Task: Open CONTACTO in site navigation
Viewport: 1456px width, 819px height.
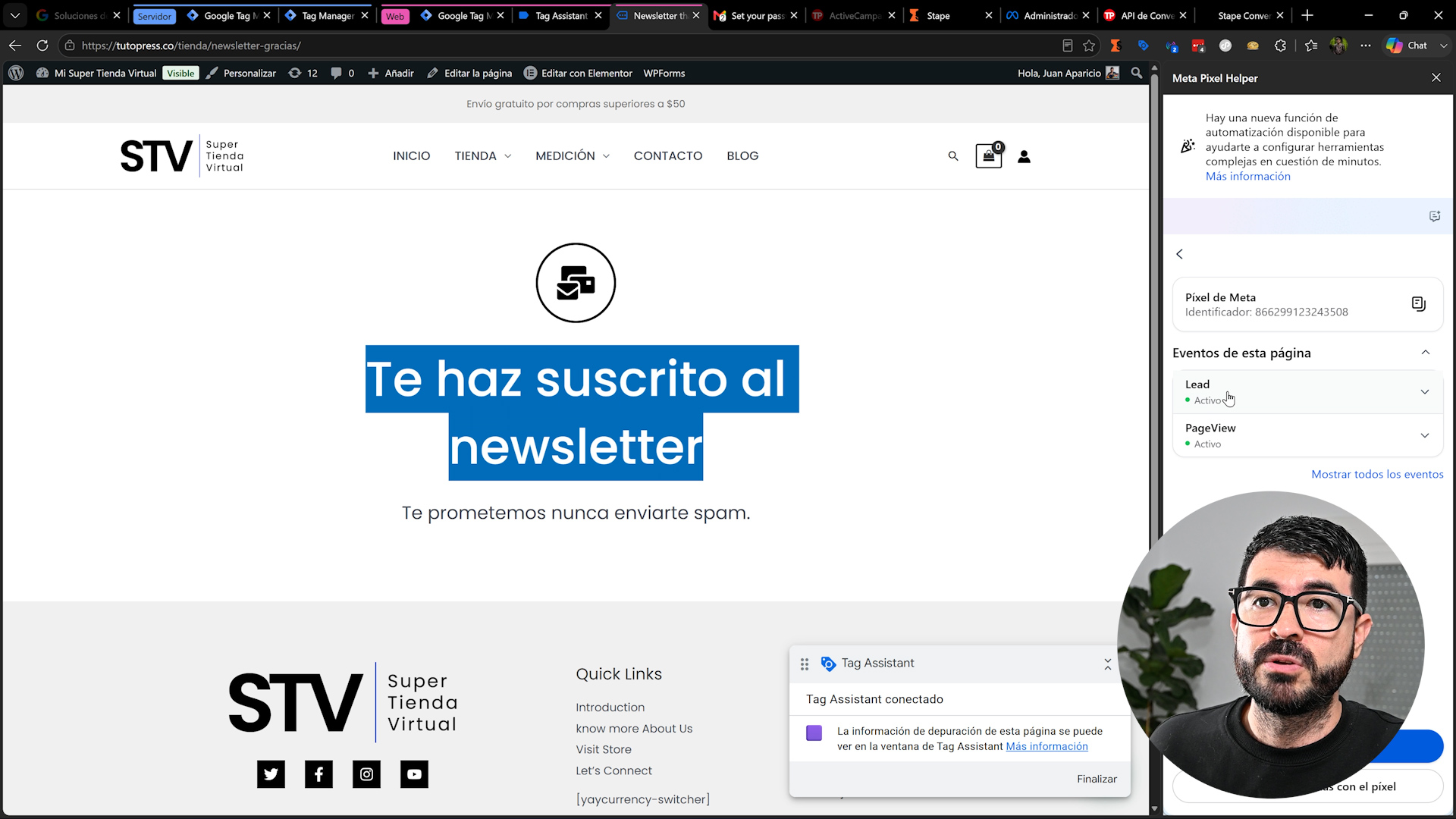Action: [x=667, y=156]
